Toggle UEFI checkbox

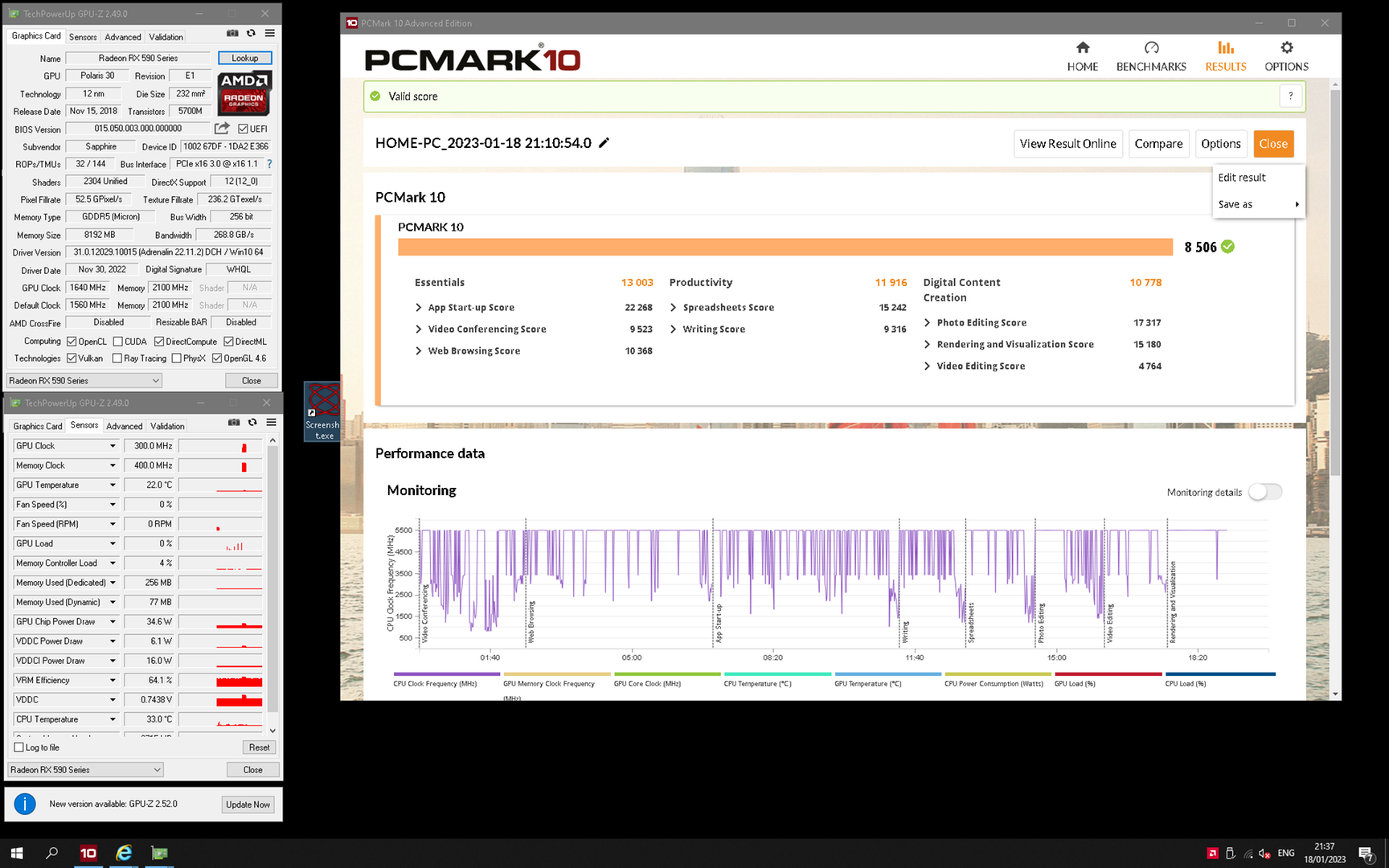[x=243, y=129]
